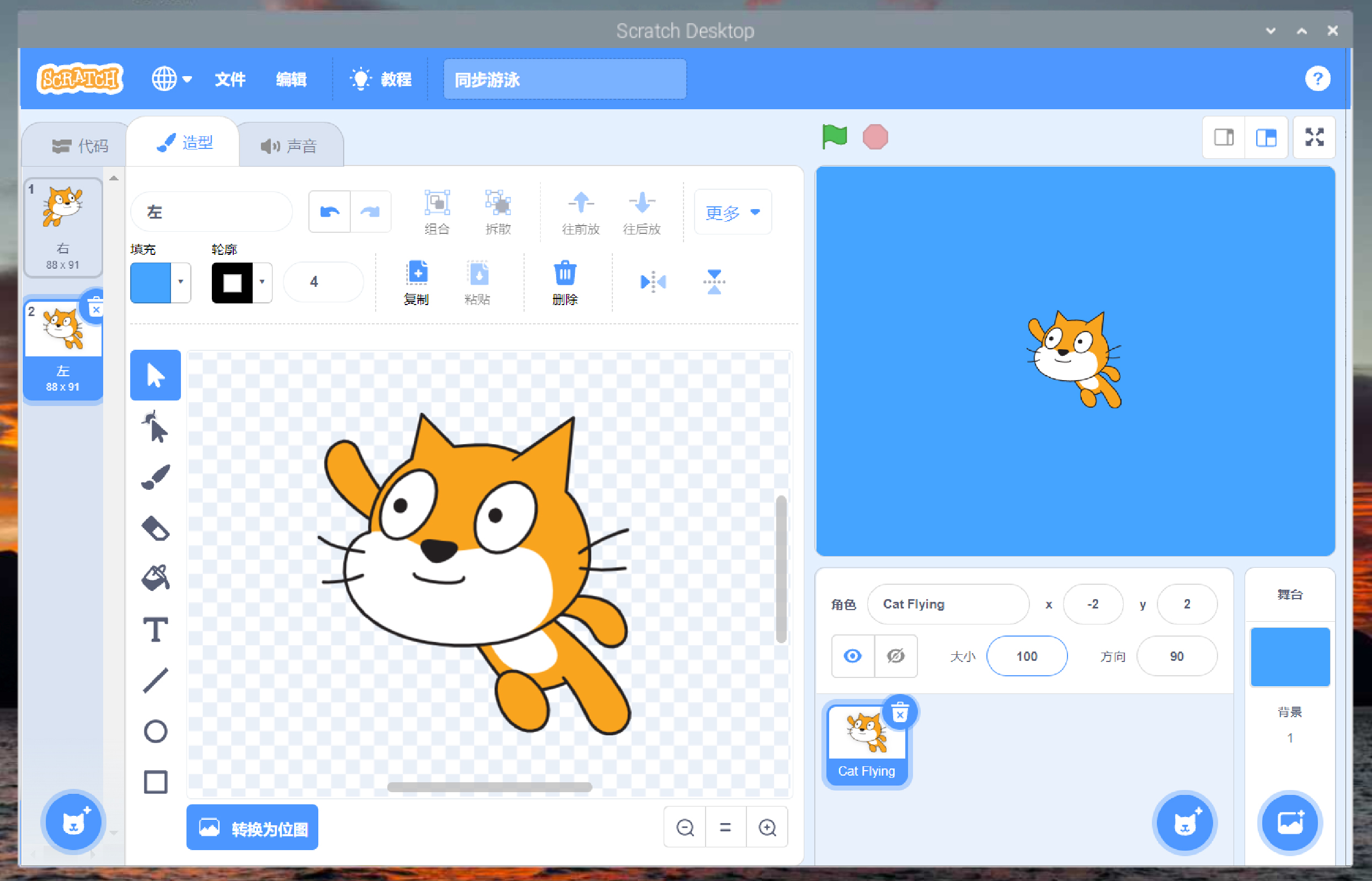
Task: Copy the selection with 复制
Action: pos(417,282)
